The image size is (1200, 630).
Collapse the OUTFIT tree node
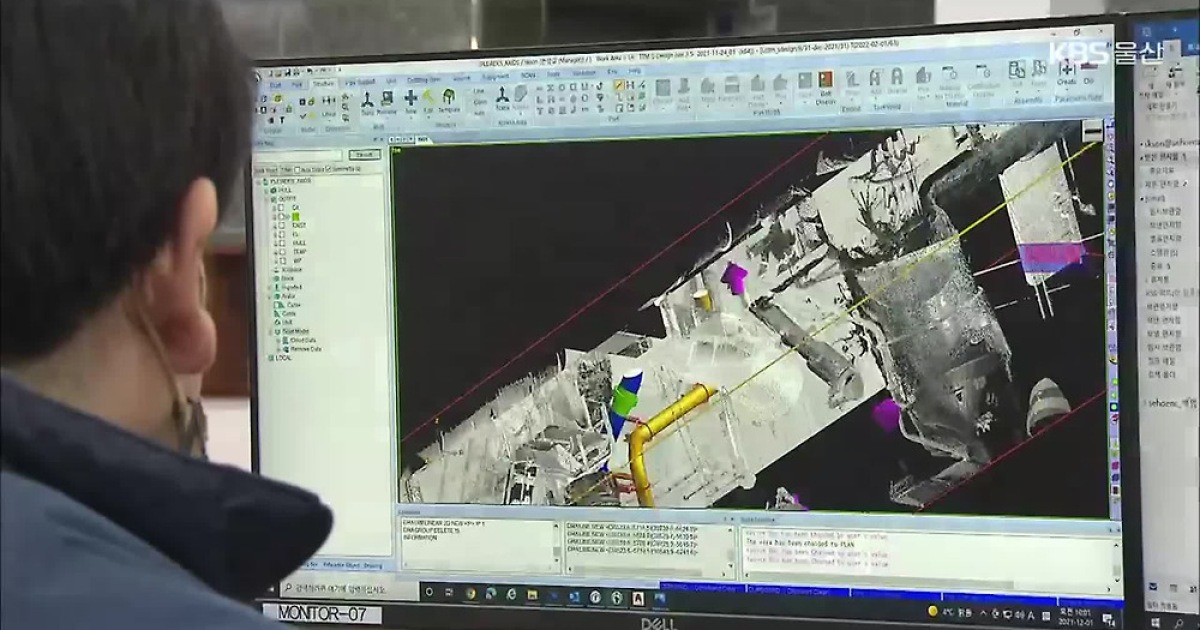point(268,198)
